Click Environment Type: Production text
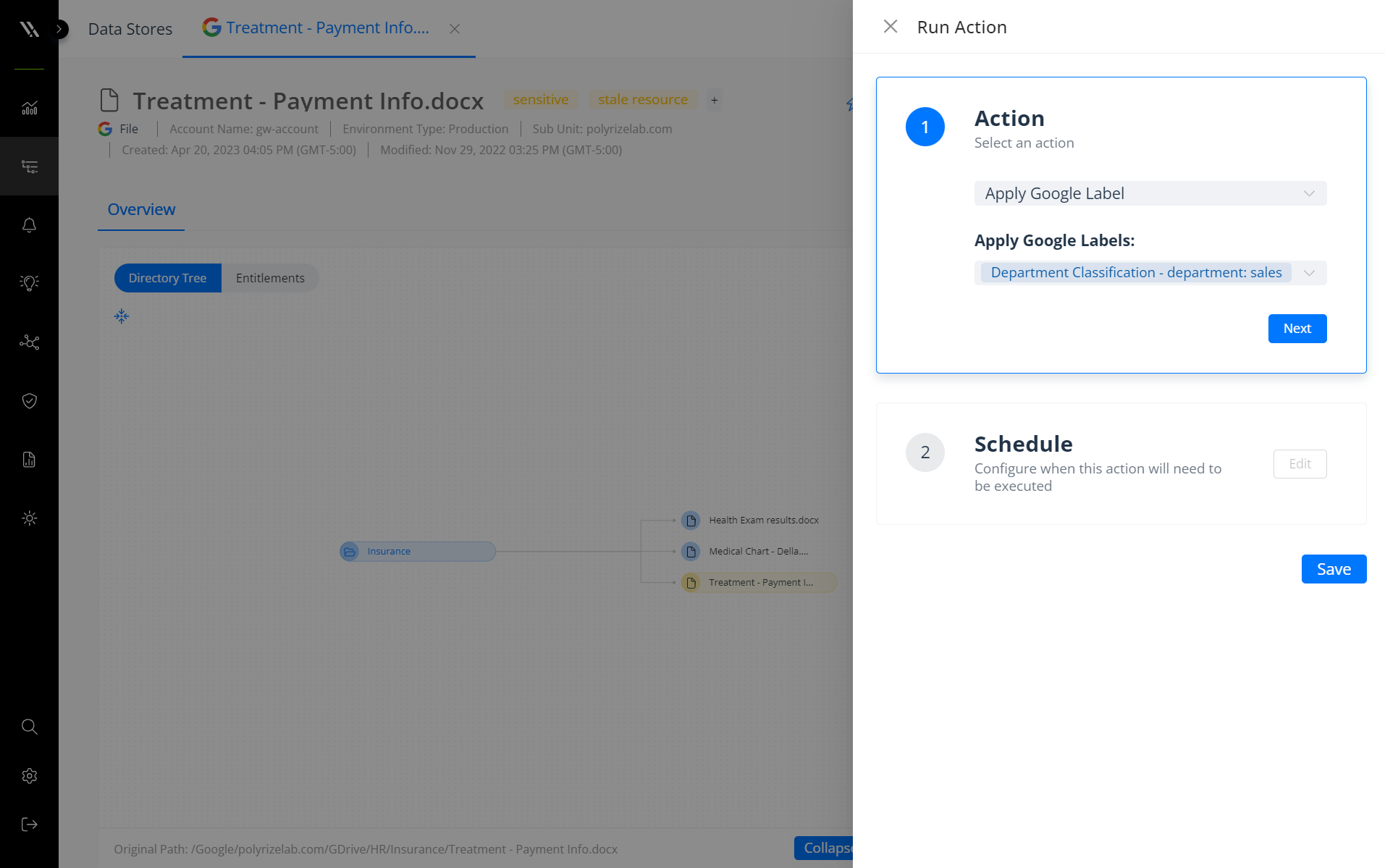This screenshot has height=868, width=1385. click(425, 129)
